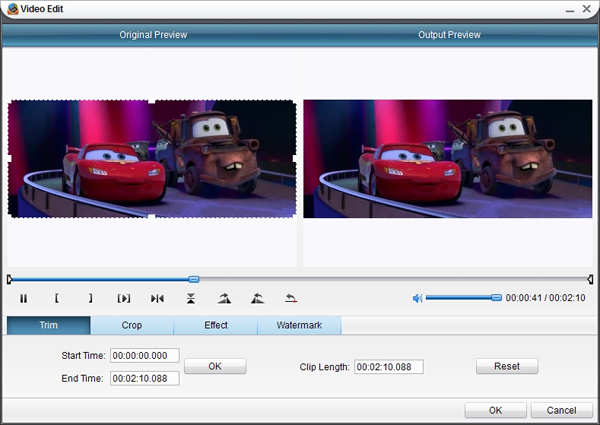Open the Crop tab
Viewport: 600px width, 425px height.
point(132,325)
